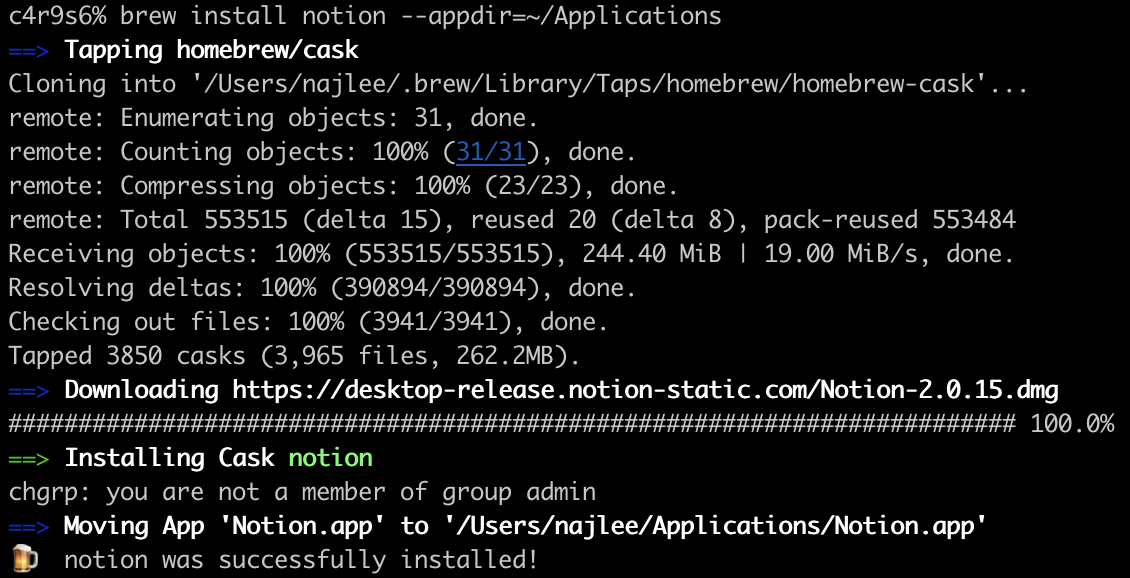
Task: Open the underlined 31/31 link
Action: [491, 152]
